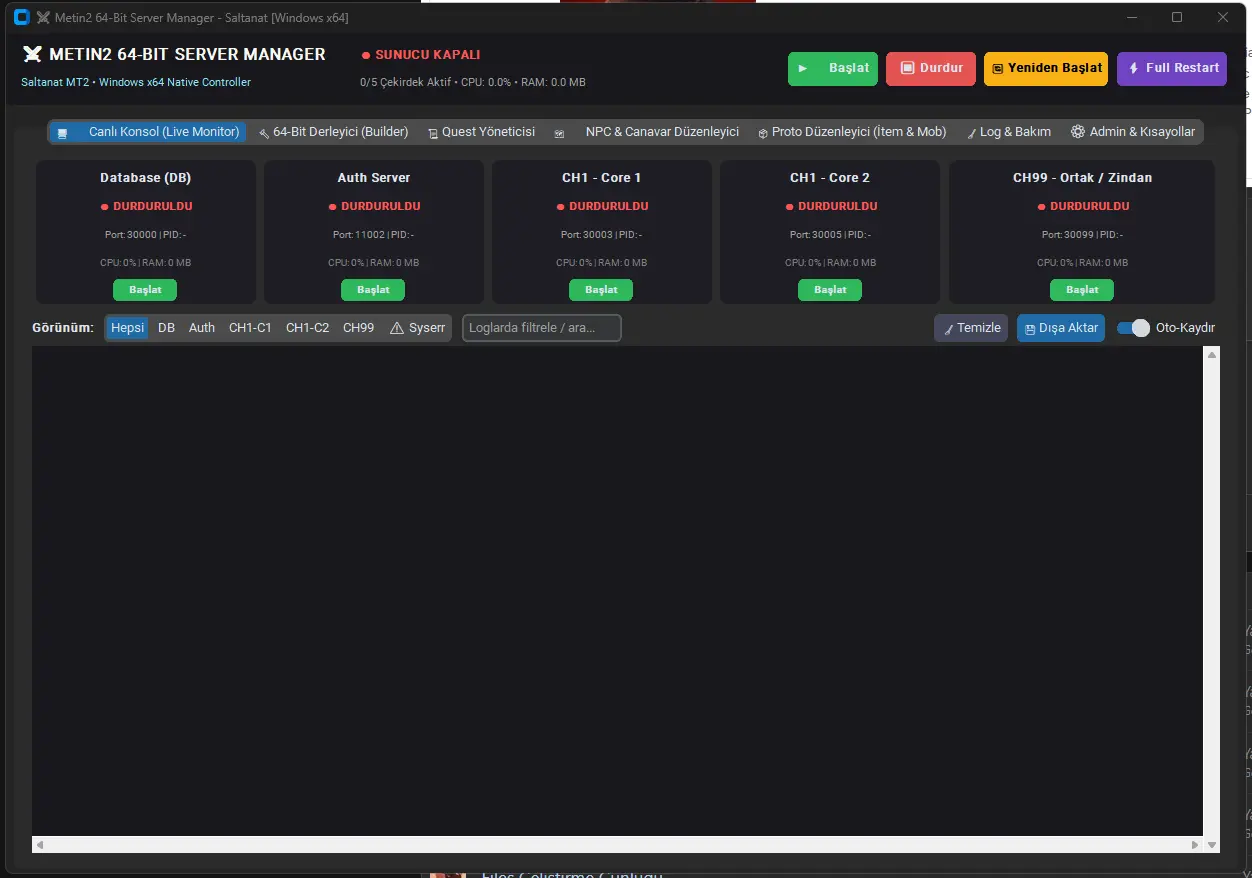Click the blue app icon in the title bar
This screenshot has height=878, width=1252.
(21, 17)
